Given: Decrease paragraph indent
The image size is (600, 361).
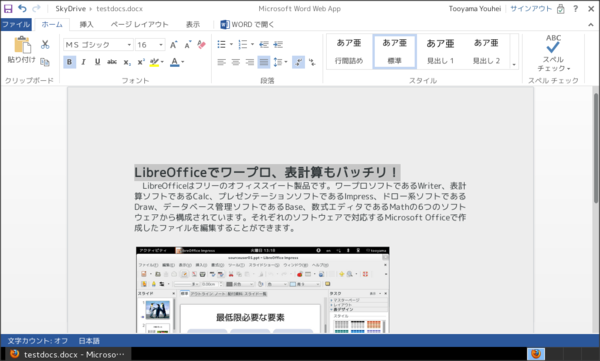Looking at the screenshot, I should point(264,44).
